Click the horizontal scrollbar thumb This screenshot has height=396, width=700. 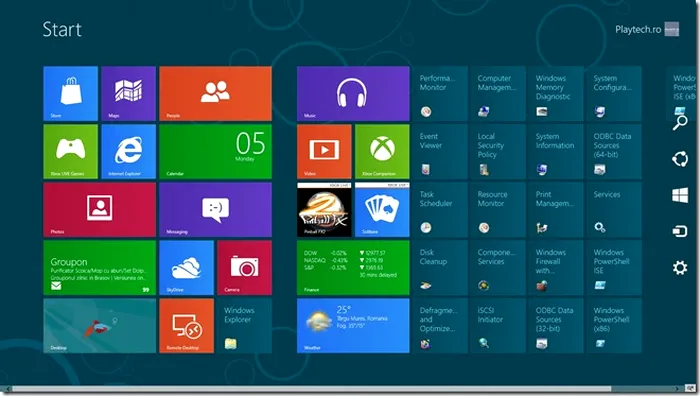click(x=311, y=389)
